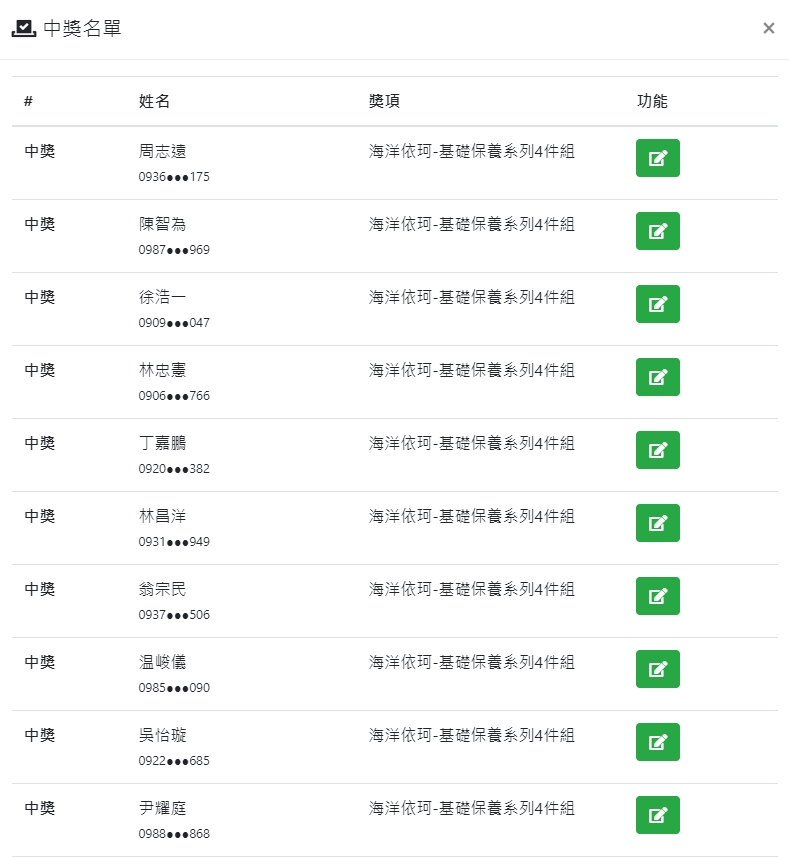
Task: Click green edit button for 温峻儀
Action: click(x=657, y=669)
